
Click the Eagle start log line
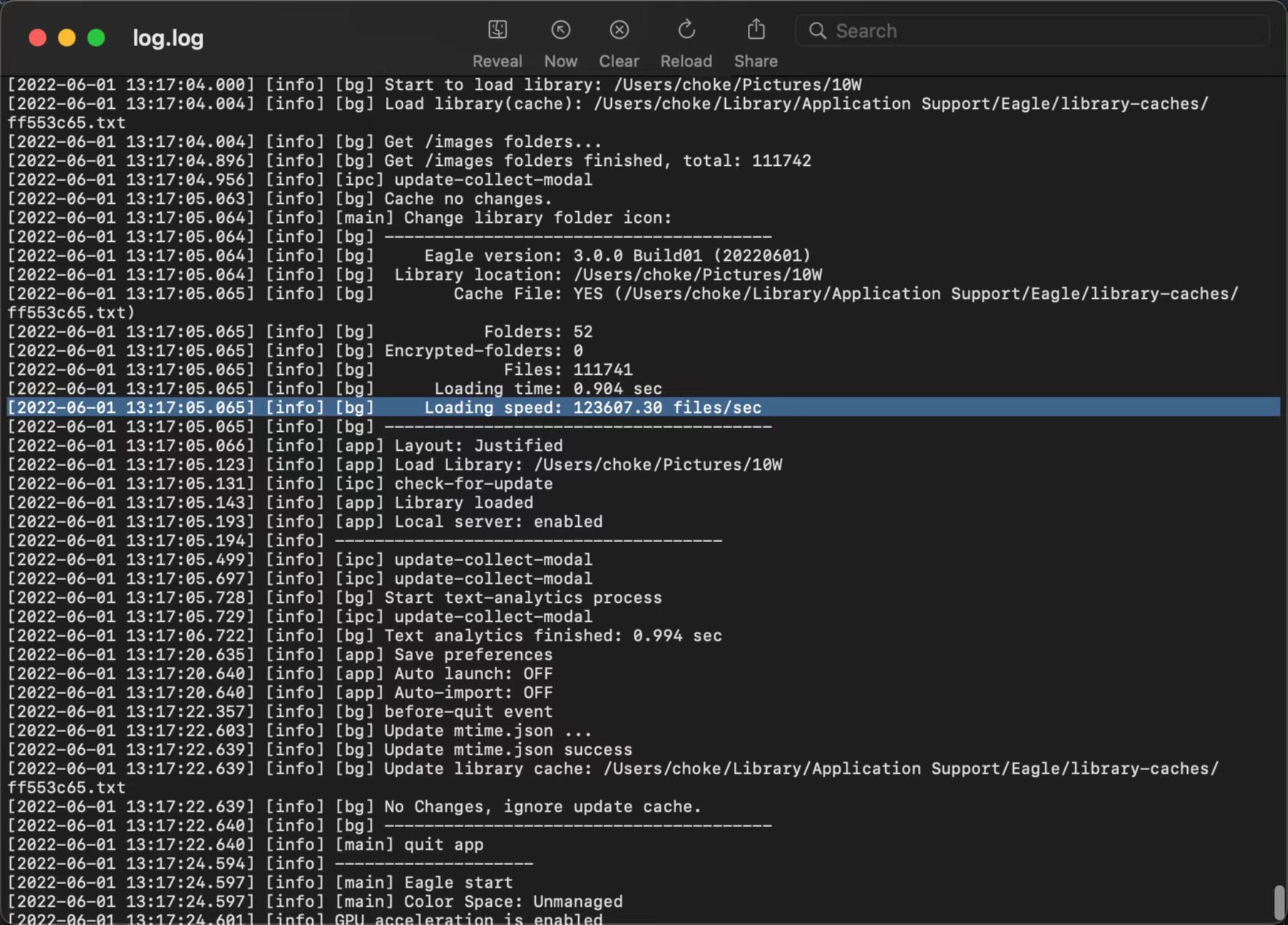coord(260,883)
